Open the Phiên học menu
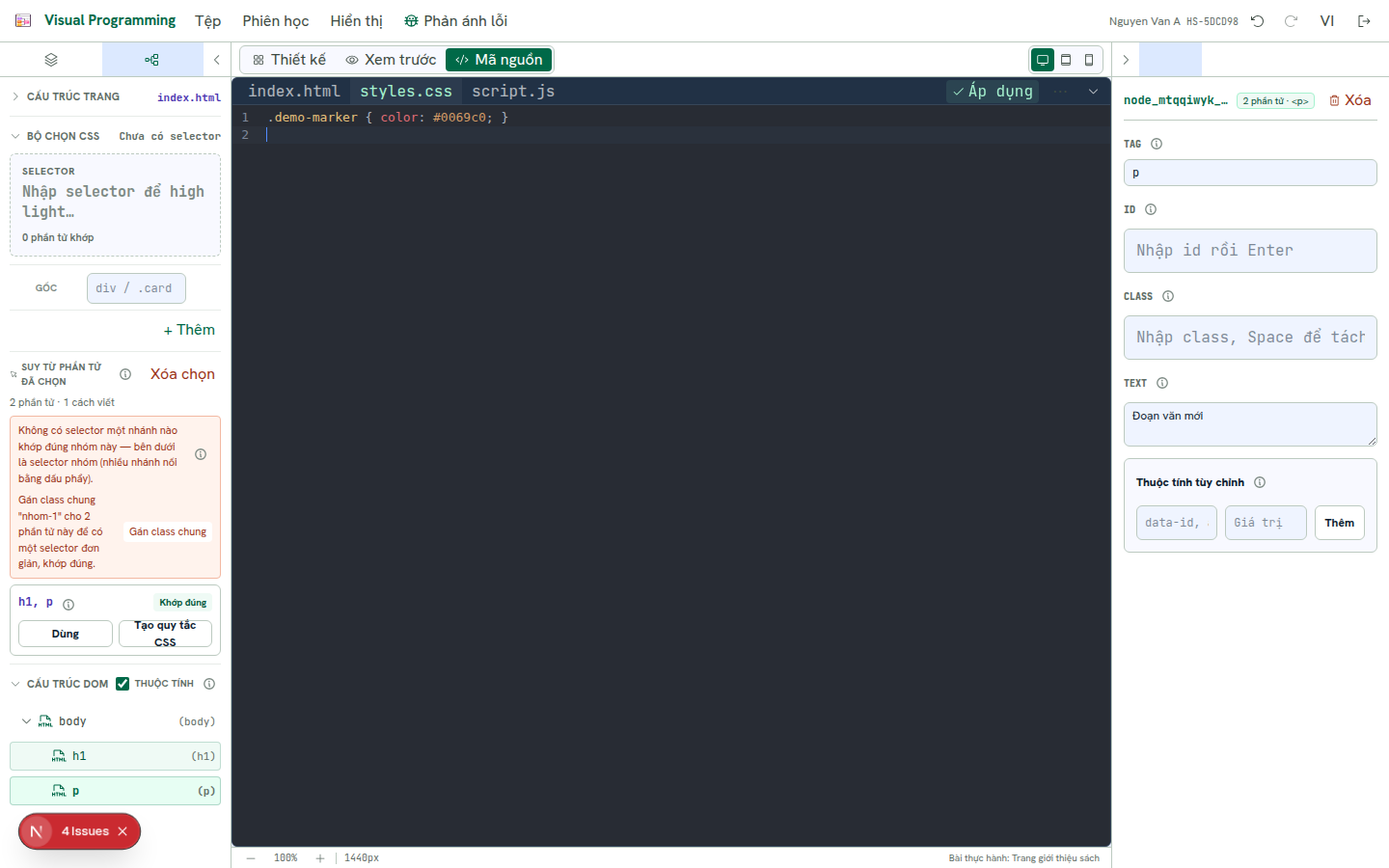Screen dimensions: 1389x868 click(x=276, y=21)
